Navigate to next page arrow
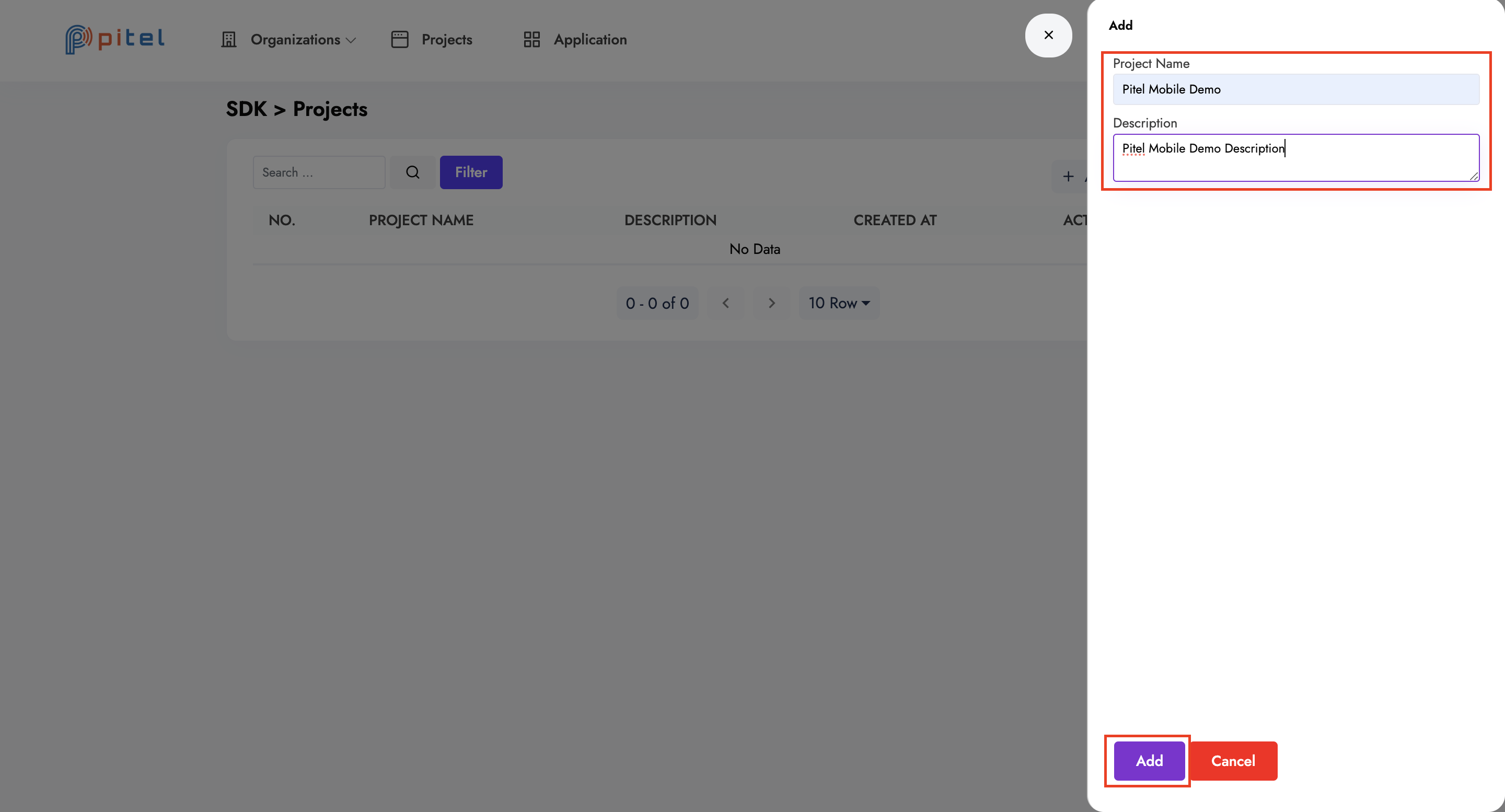This screenshot has height=812, width=1505. 771,302
